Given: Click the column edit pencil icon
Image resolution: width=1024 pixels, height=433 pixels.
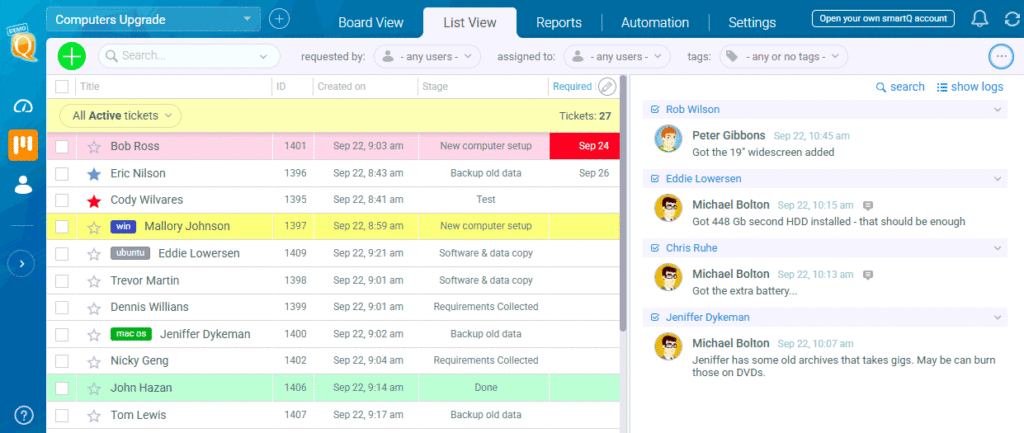Looking at the screenshot, I should pos(606,87).
